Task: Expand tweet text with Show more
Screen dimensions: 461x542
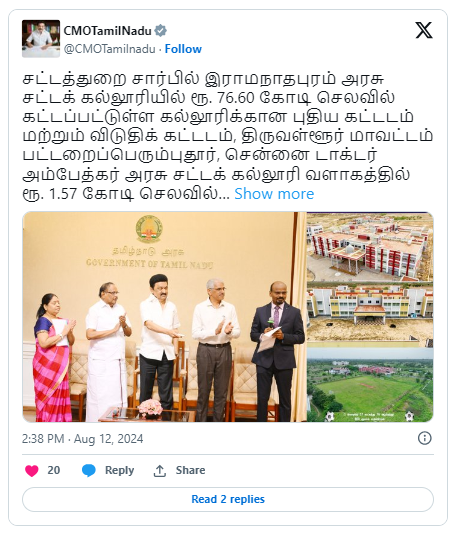Action: coord(274,194)
